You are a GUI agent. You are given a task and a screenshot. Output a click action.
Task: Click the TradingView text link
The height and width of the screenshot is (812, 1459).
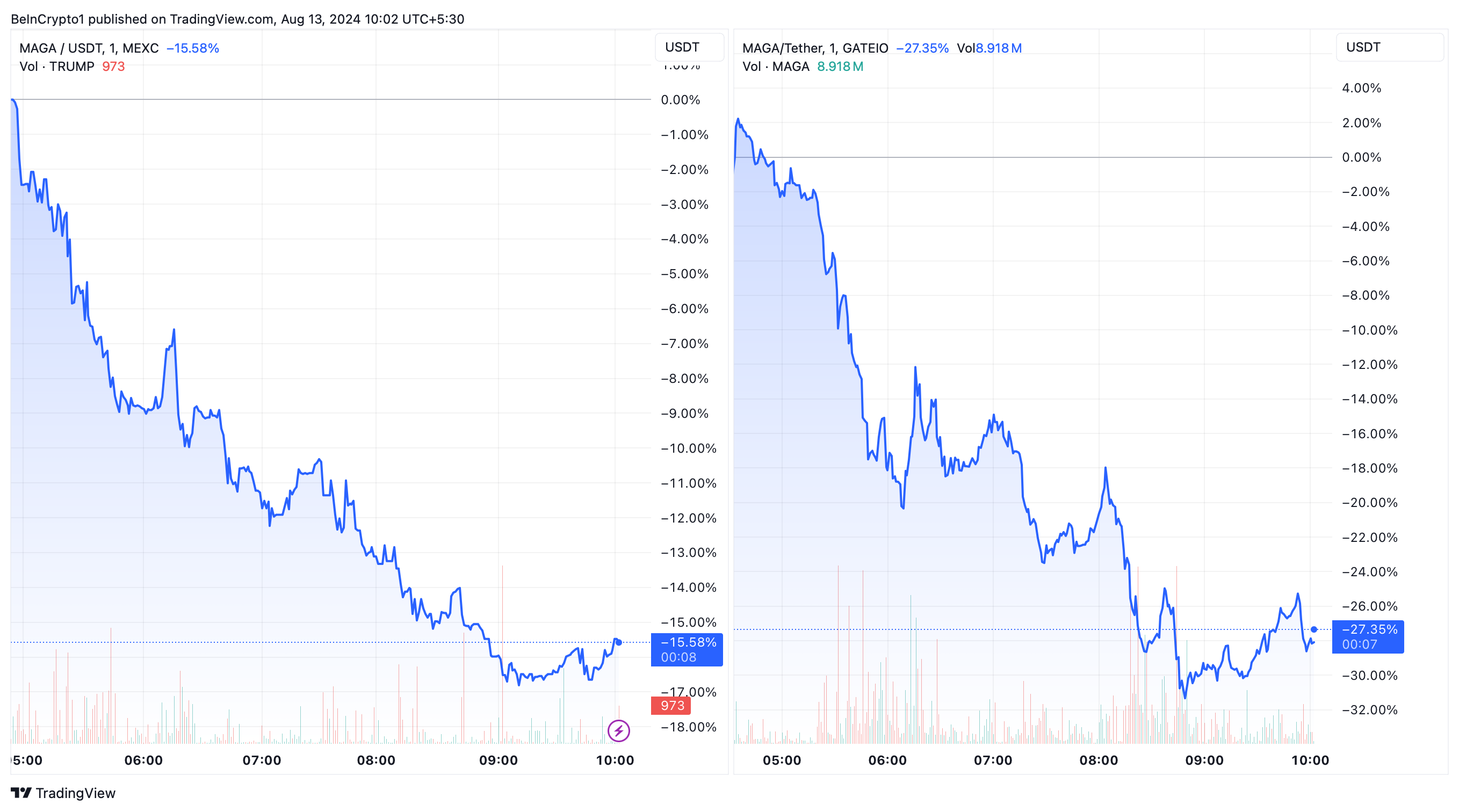75,793
